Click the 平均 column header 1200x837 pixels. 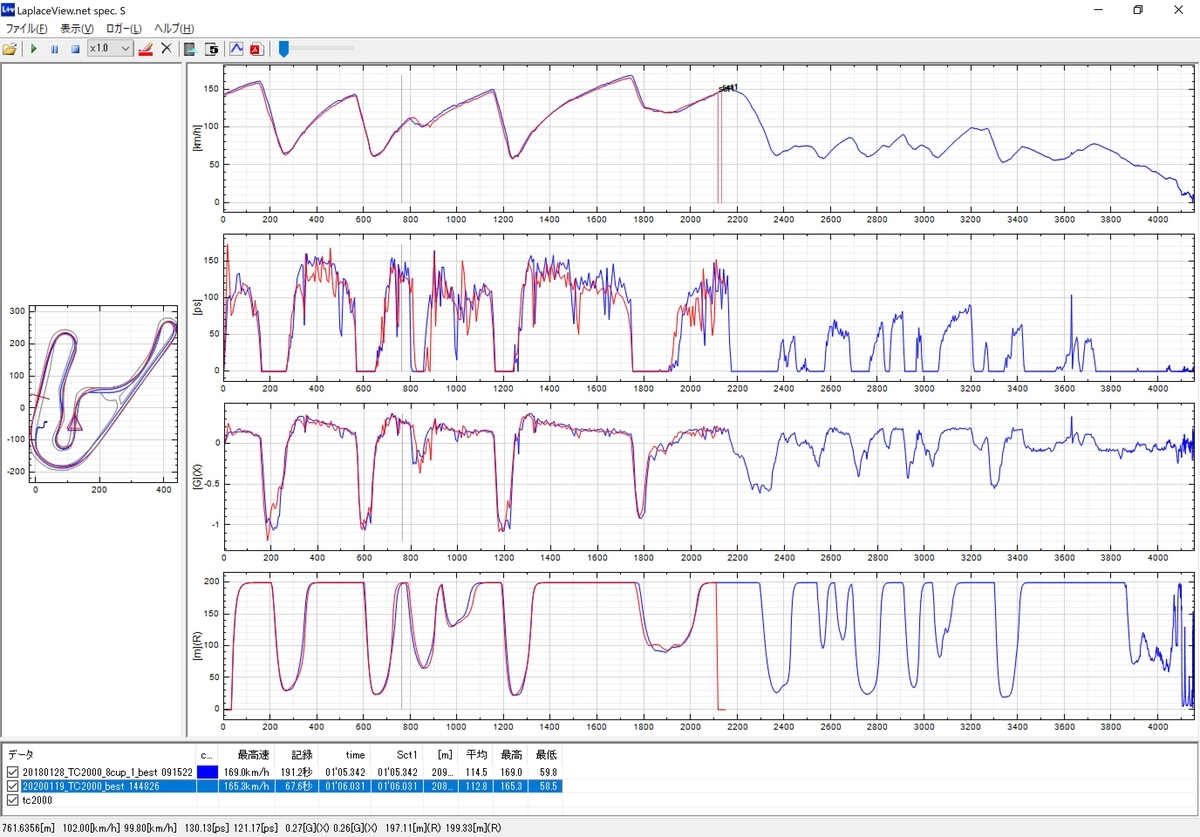(x=476, y=755)
